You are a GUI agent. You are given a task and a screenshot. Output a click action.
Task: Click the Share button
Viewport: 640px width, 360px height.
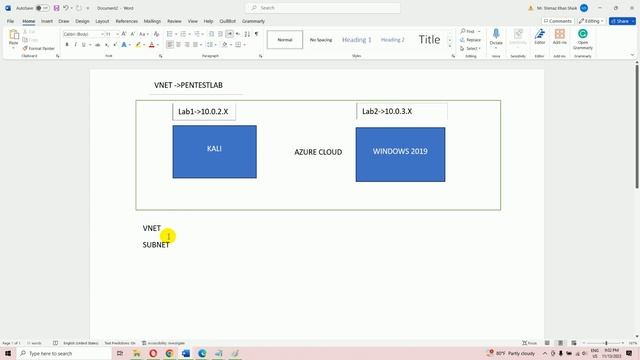[x=622, y=21]
